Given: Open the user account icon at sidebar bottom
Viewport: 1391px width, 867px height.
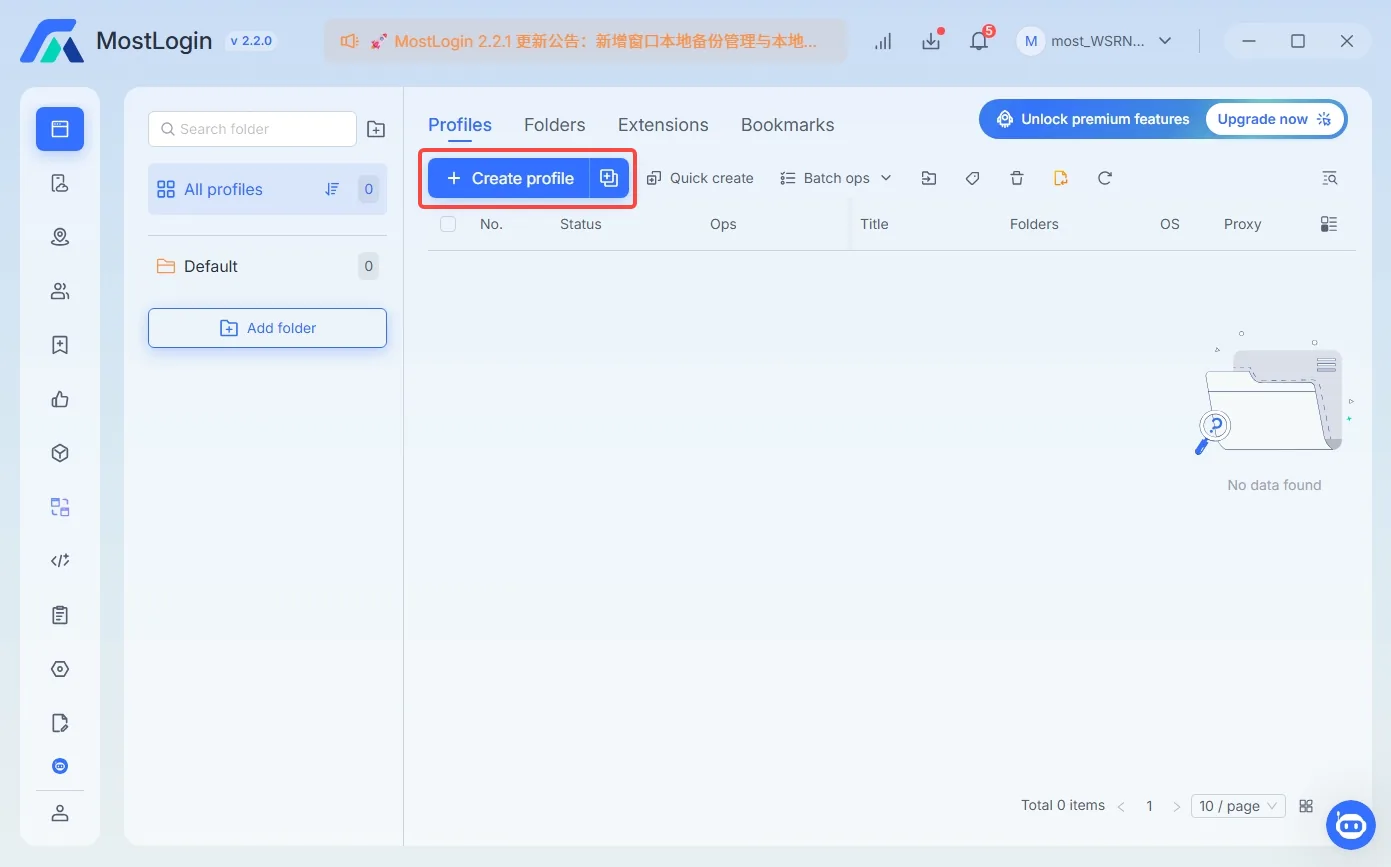Looking at the screenshot, I should [60, 813].
